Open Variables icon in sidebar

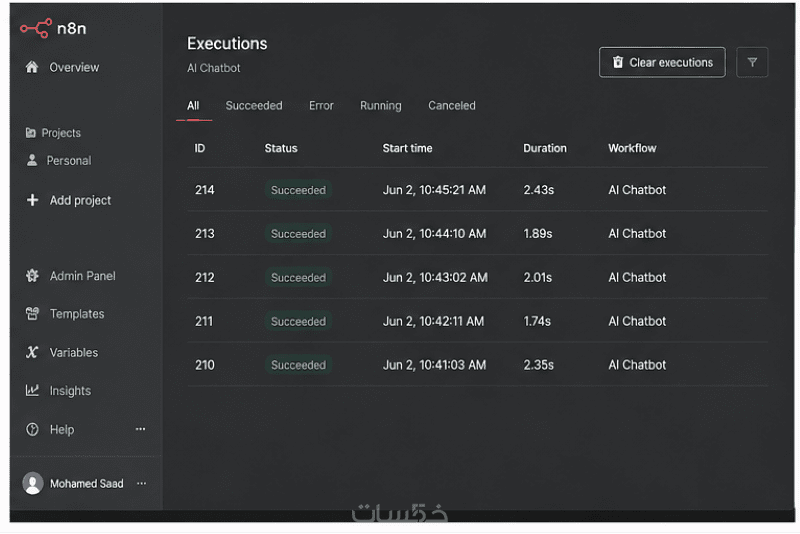point(32,352)
